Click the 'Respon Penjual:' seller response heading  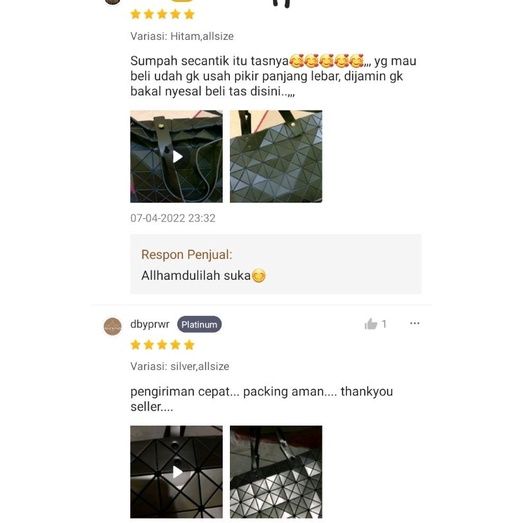coord(186,254)
